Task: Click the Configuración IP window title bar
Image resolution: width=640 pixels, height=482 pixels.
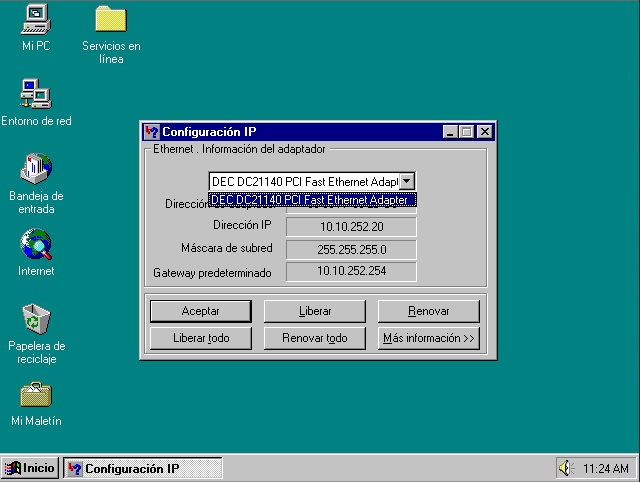Action: point(318,132)
